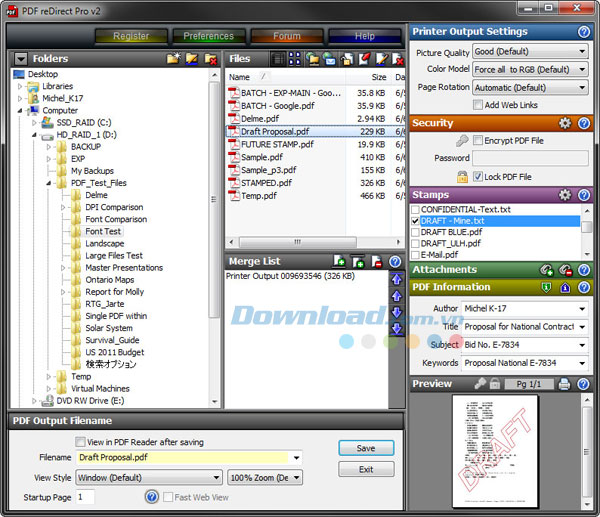Click the Exit button
The height and width of the screenshot is (517, 600).
(x=366, y=469)
